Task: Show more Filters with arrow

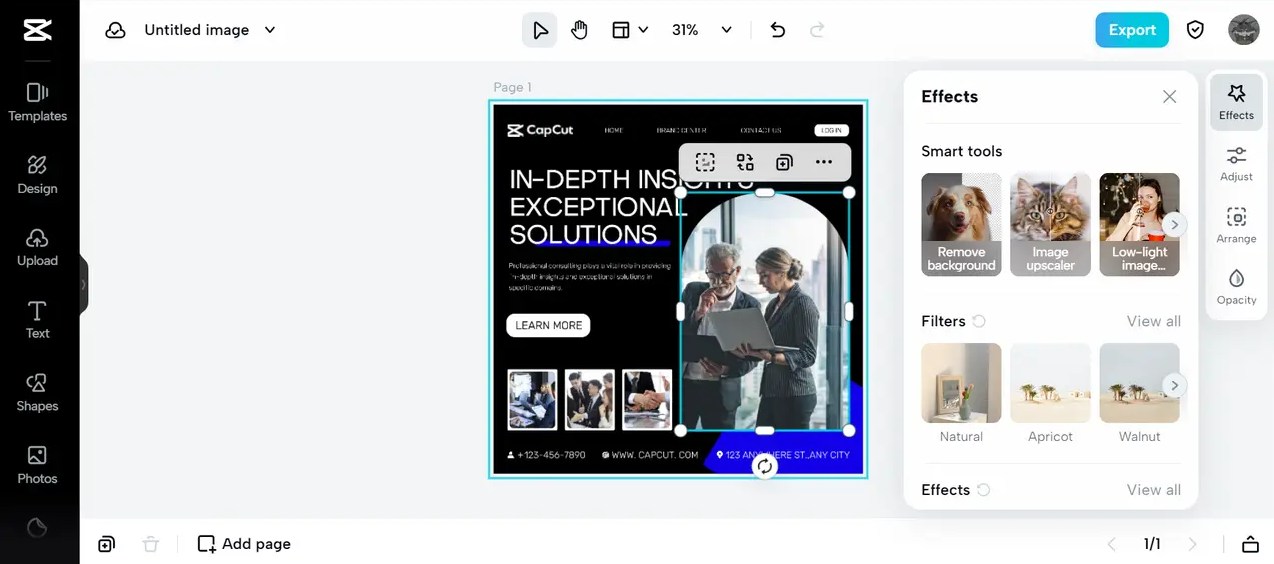Action: [1175, 385]
